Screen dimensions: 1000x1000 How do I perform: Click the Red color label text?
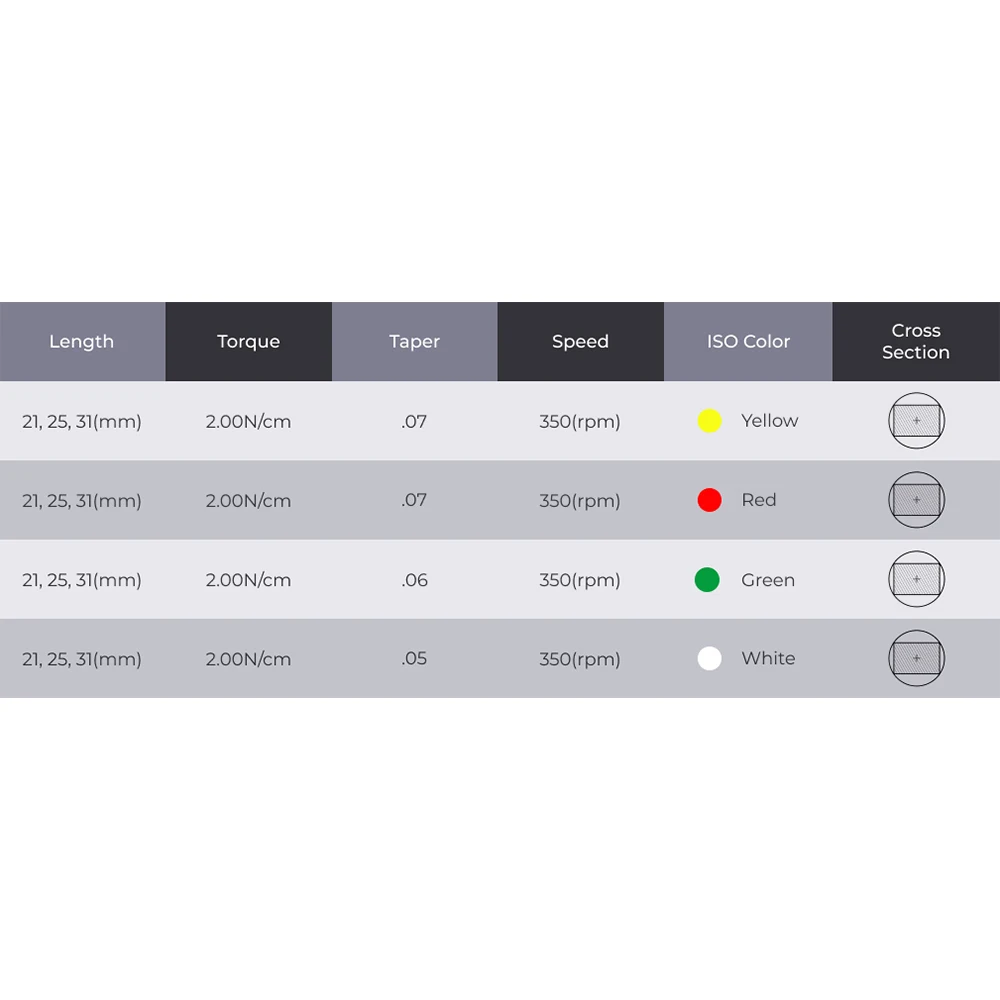point(759,500)
